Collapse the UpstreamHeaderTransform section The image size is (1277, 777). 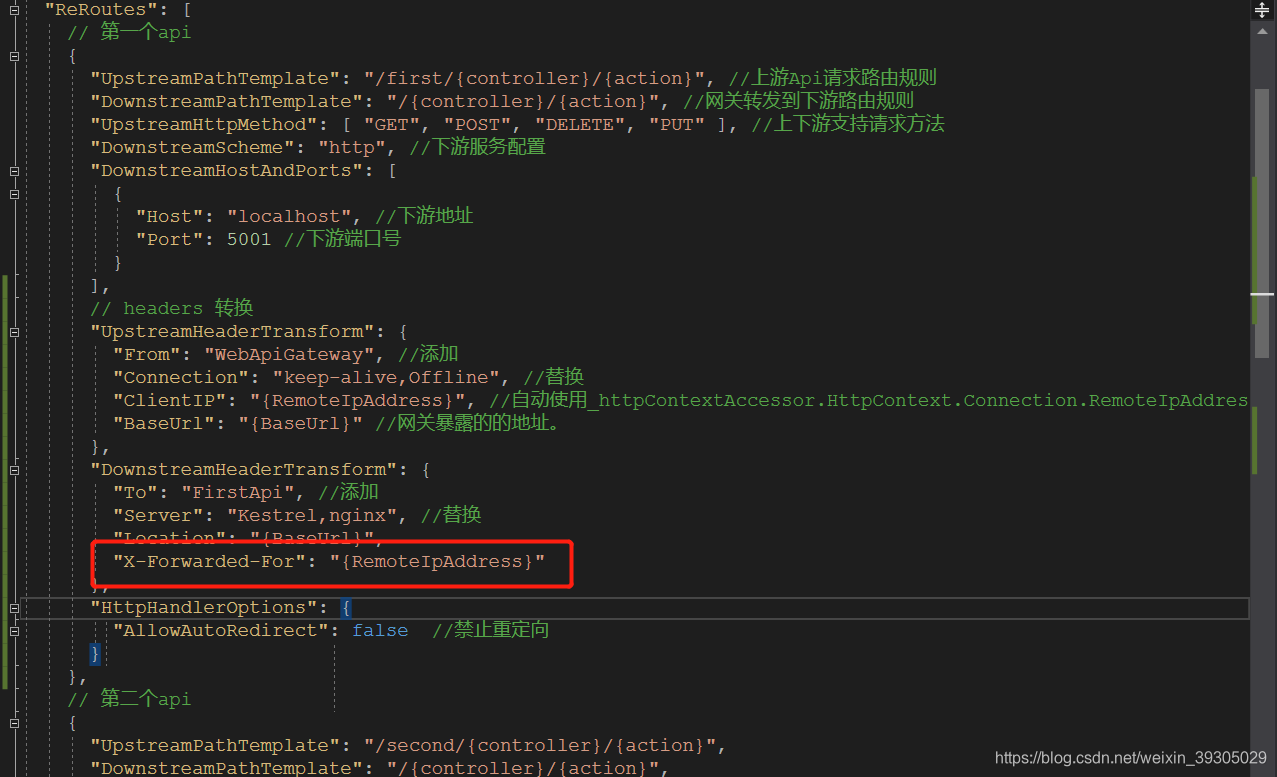[x=14, y=332]
